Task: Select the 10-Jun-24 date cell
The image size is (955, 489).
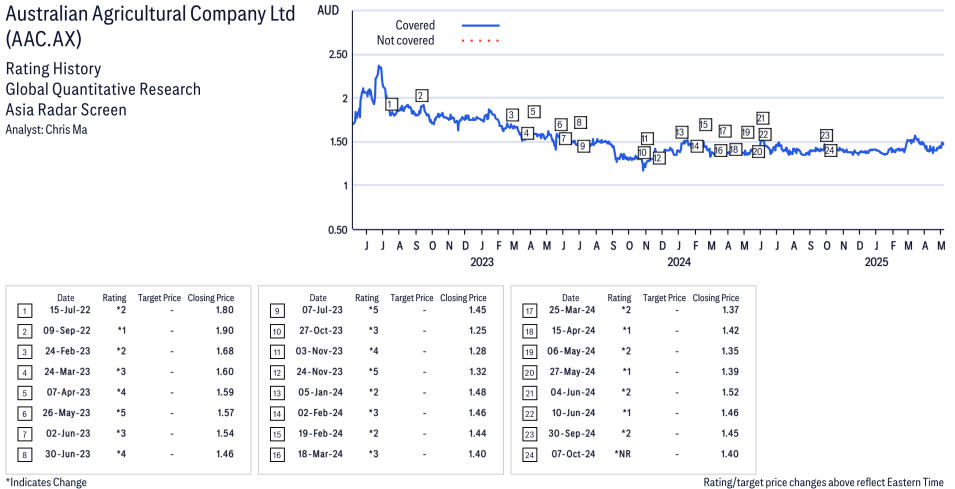Action: (x=574, y=413)
